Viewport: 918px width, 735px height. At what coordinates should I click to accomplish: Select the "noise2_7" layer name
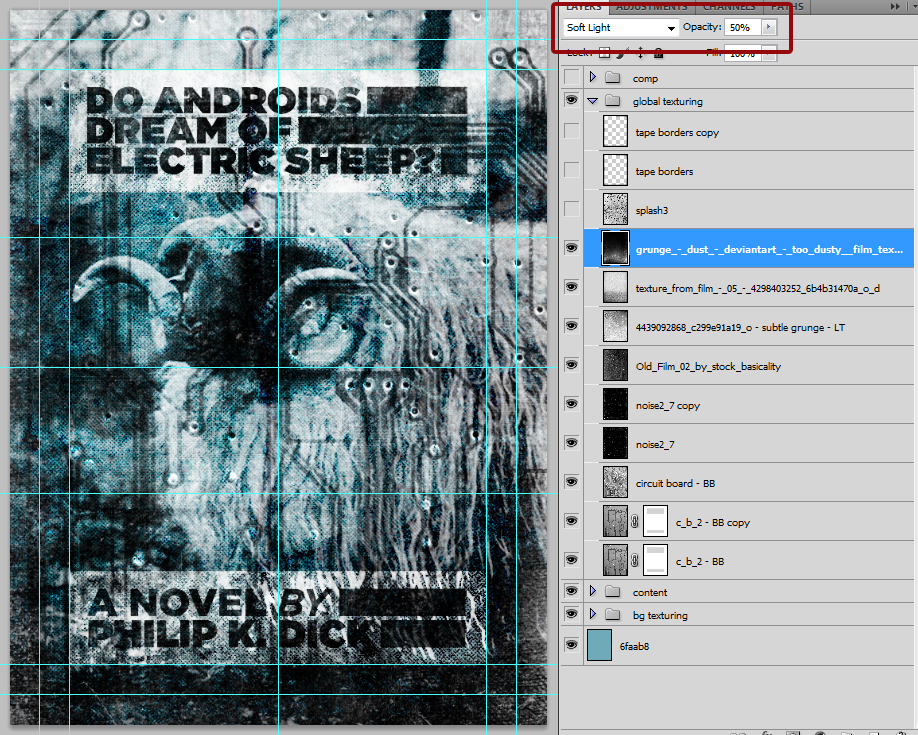[x=655, y=445]
